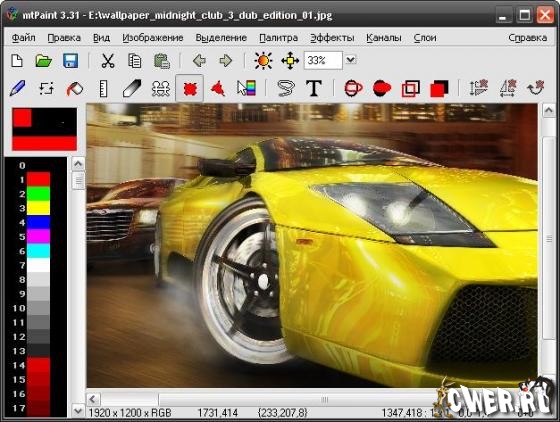The image size is (560, 422).
Task: Select the Lasso Selection tool
Action: click(x=286, y=88)
